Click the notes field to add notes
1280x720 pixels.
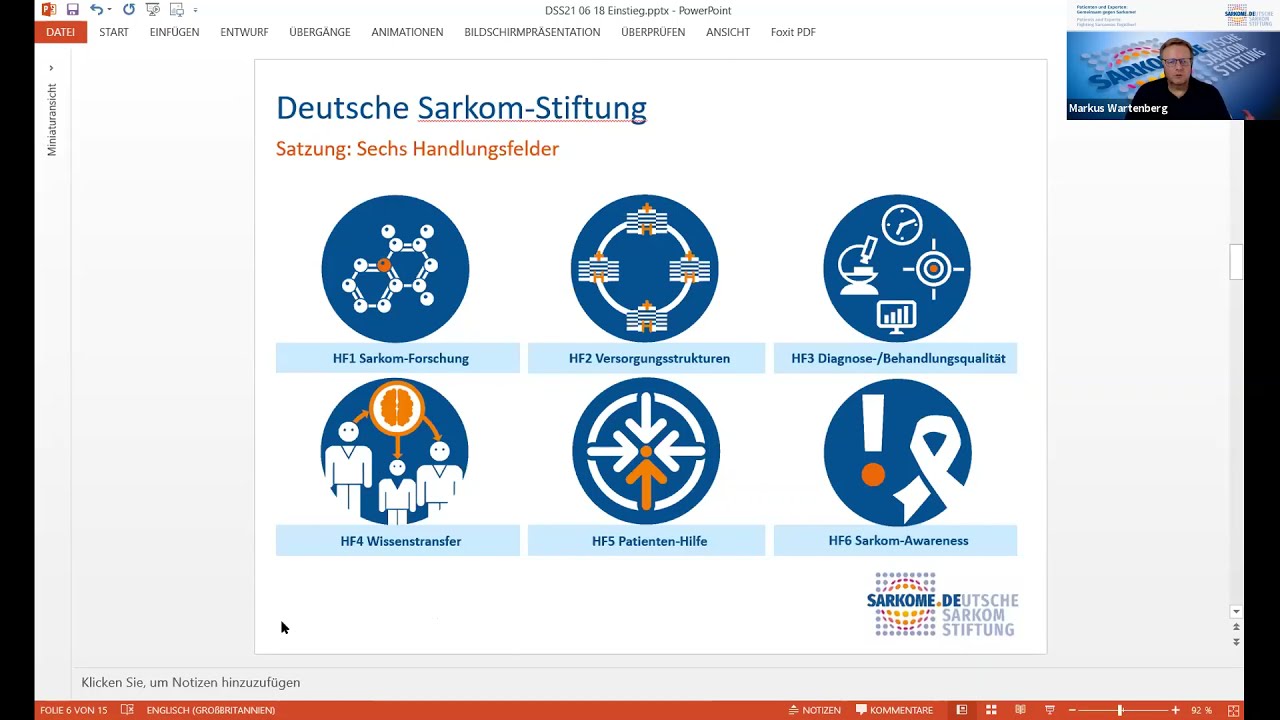[191, 683]
